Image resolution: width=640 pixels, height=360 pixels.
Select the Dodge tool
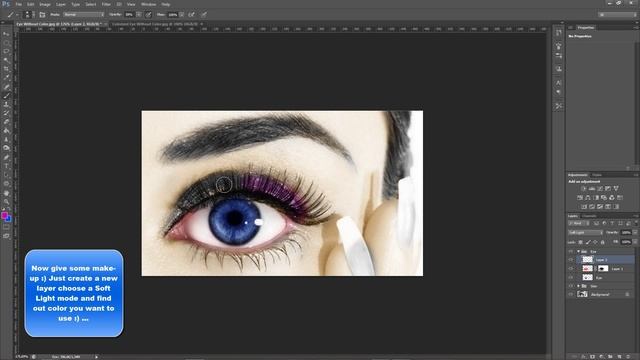pyautogui.click(x=6, y=148)
